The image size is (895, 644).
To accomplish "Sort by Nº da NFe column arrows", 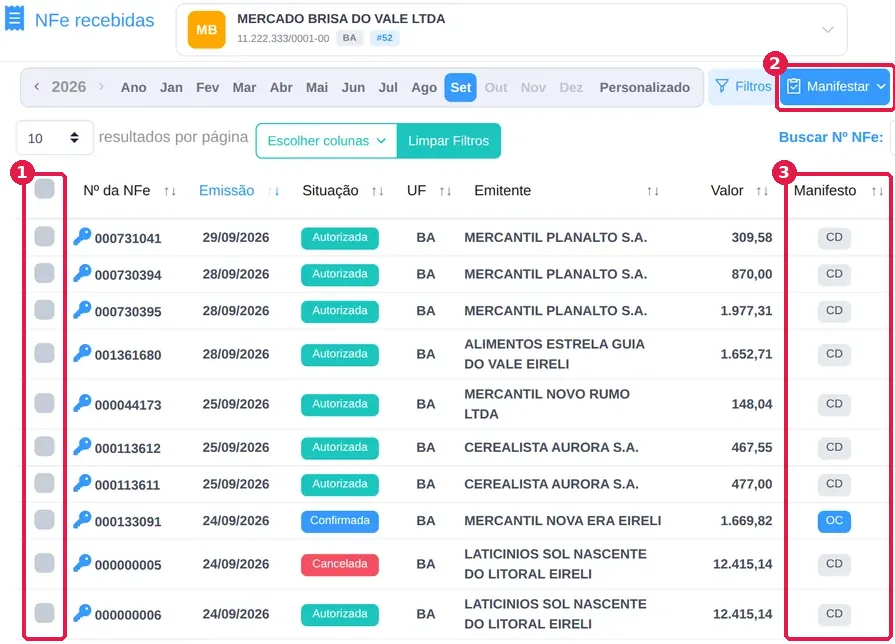I will (x=170, y=191).
